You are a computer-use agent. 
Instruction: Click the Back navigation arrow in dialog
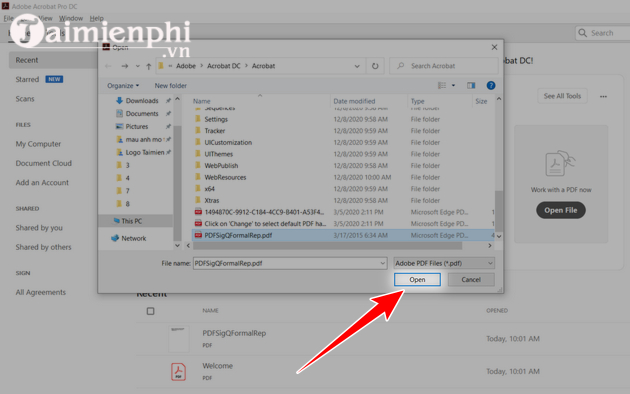[x=108, y=66]
